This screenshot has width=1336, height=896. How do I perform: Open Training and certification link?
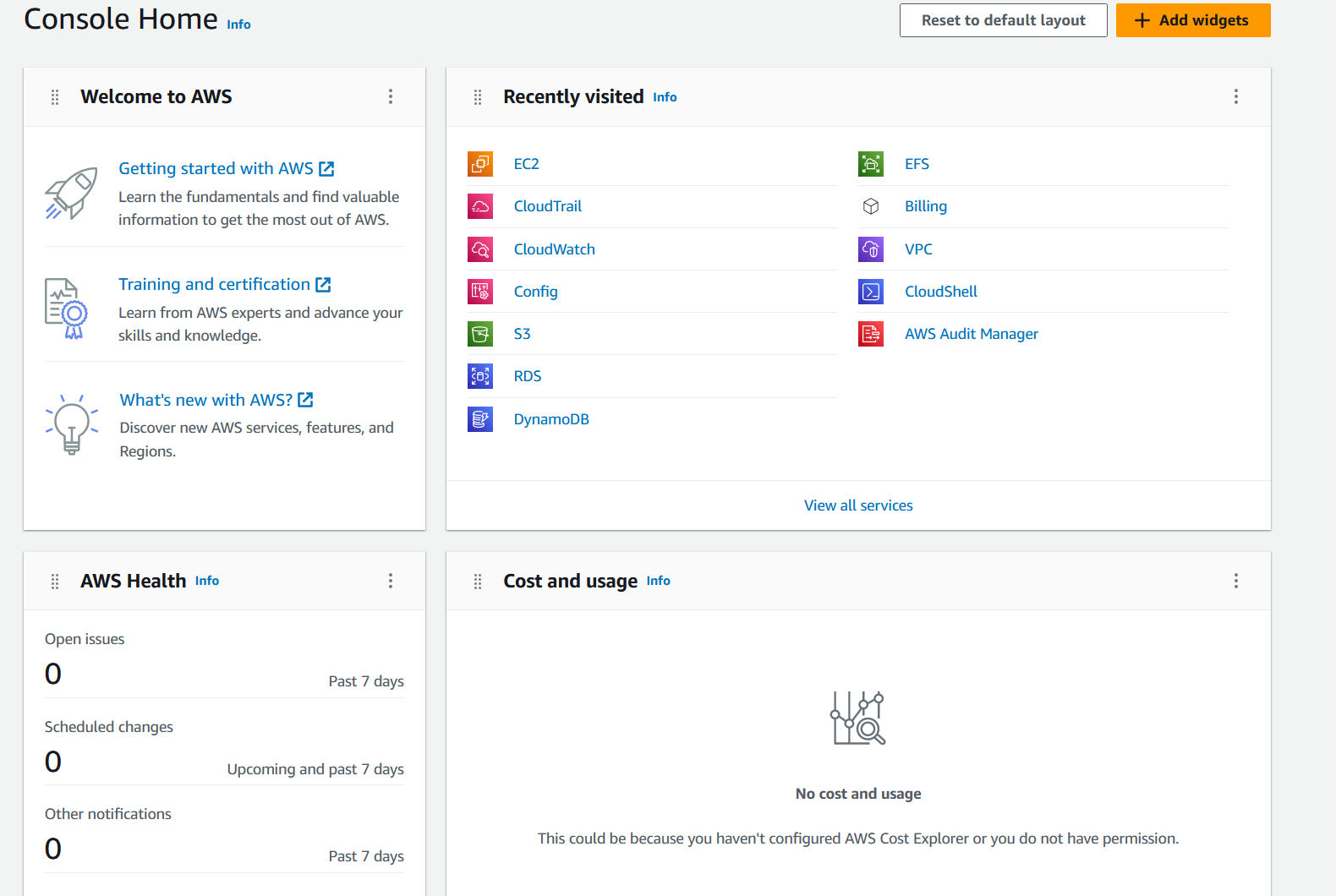coord(225,284)
